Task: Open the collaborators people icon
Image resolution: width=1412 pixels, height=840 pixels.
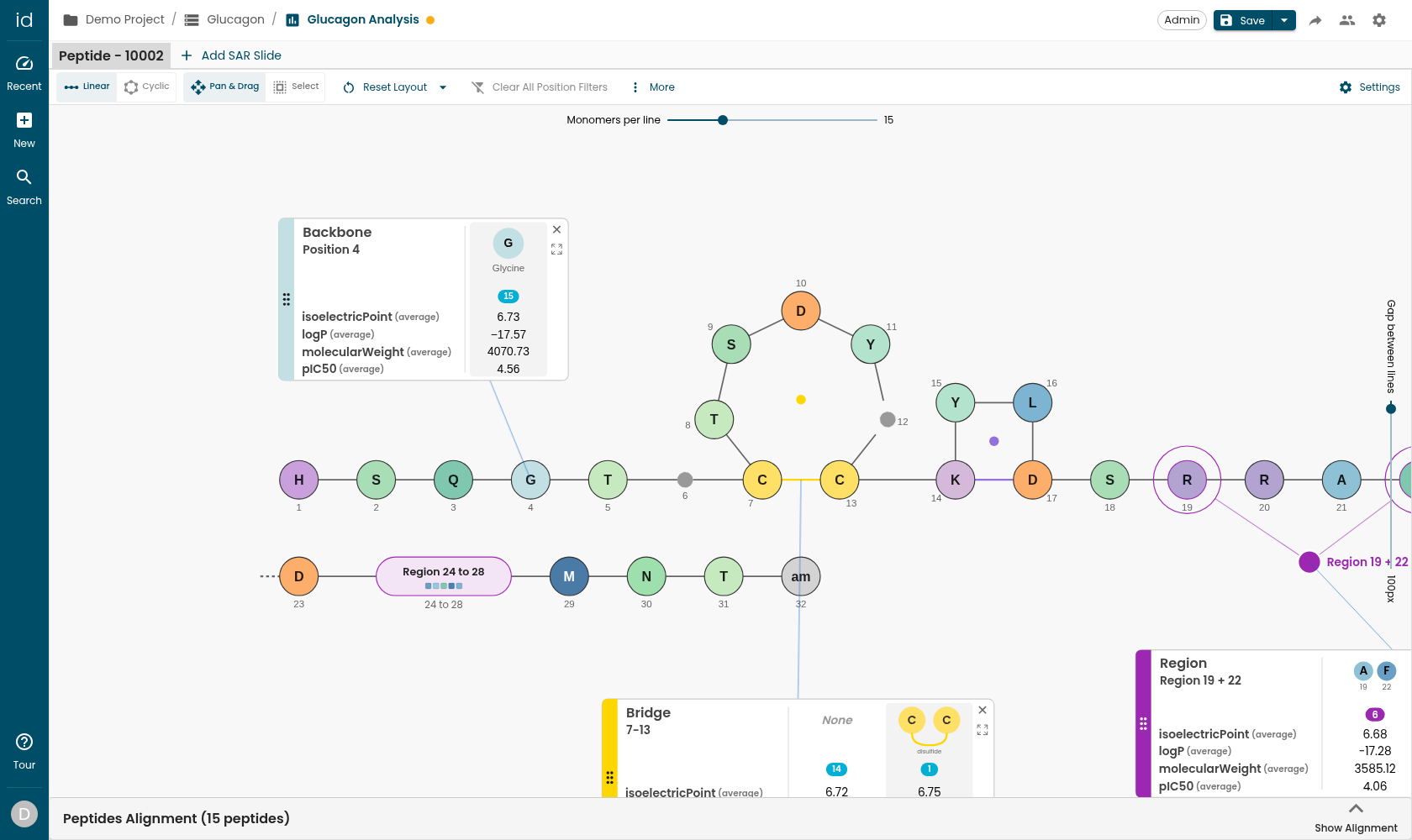Action: (1347, 20)
